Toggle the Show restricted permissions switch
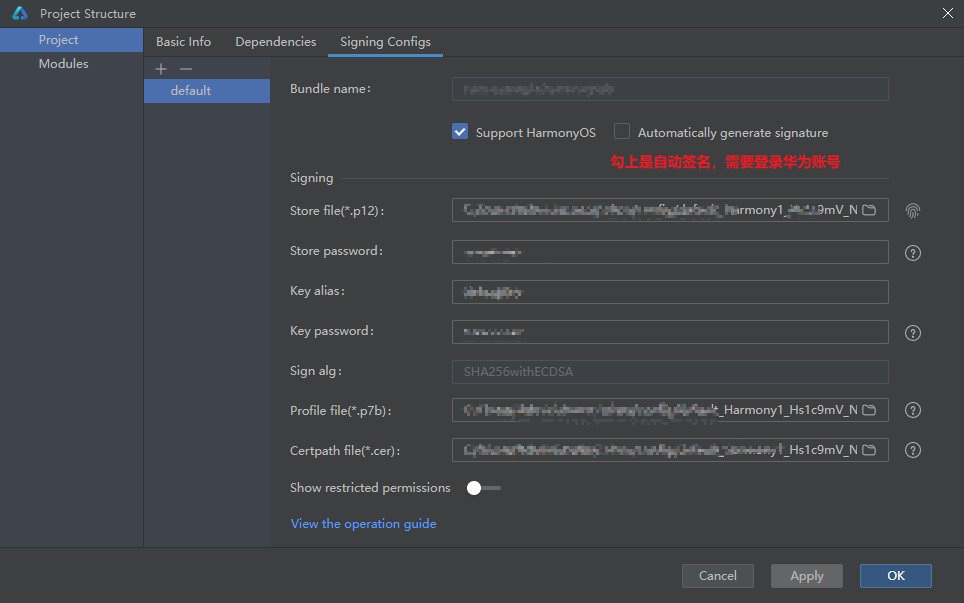Viewport: 964px width, 603px height. 483,488
